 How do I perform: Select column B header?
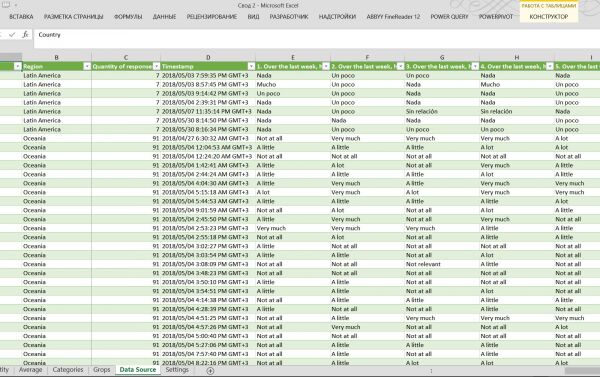coord(57,57)
